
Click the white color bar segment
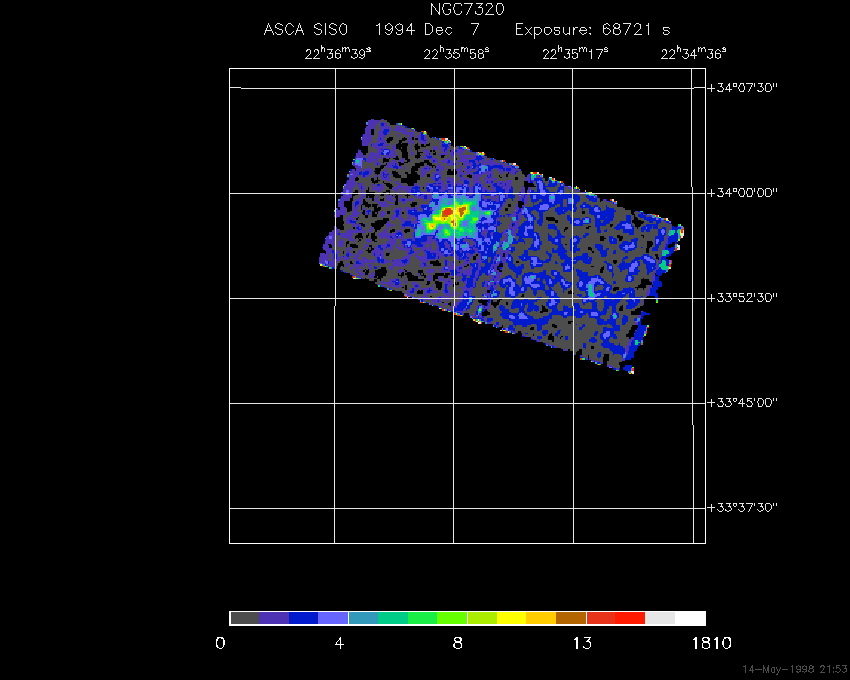[690, 618]
